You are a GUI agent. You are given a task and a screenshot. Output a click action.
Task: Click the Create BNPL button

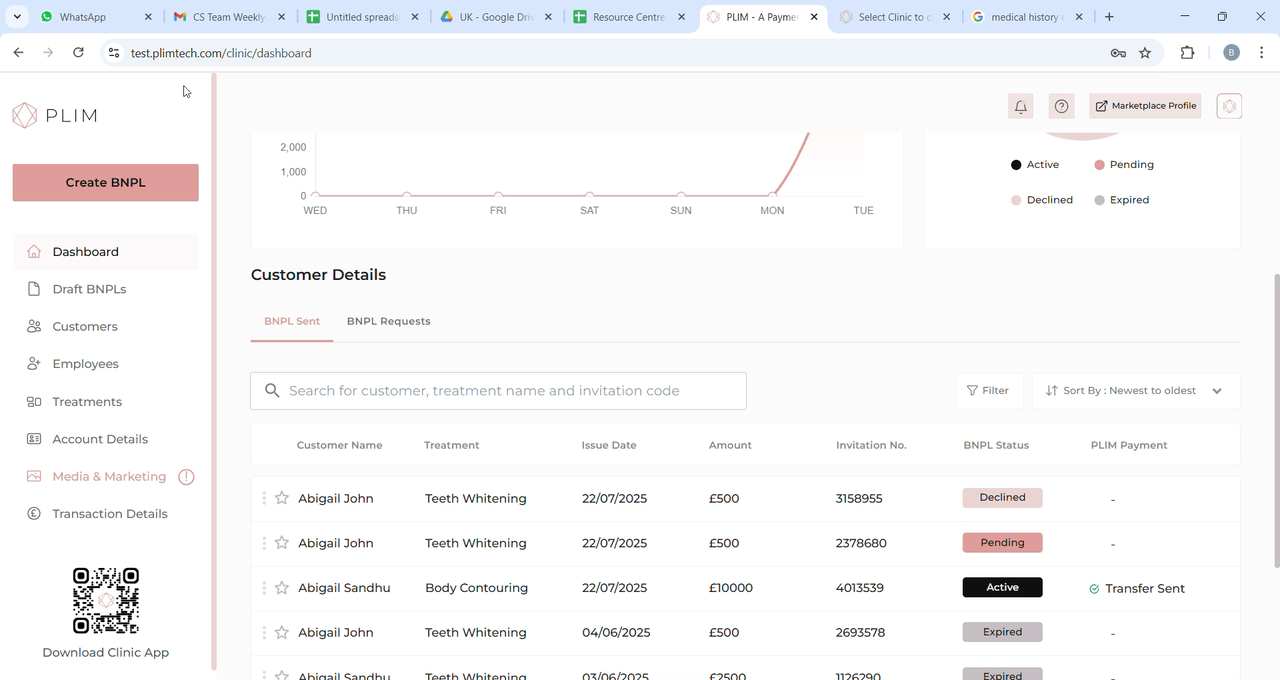106,183
